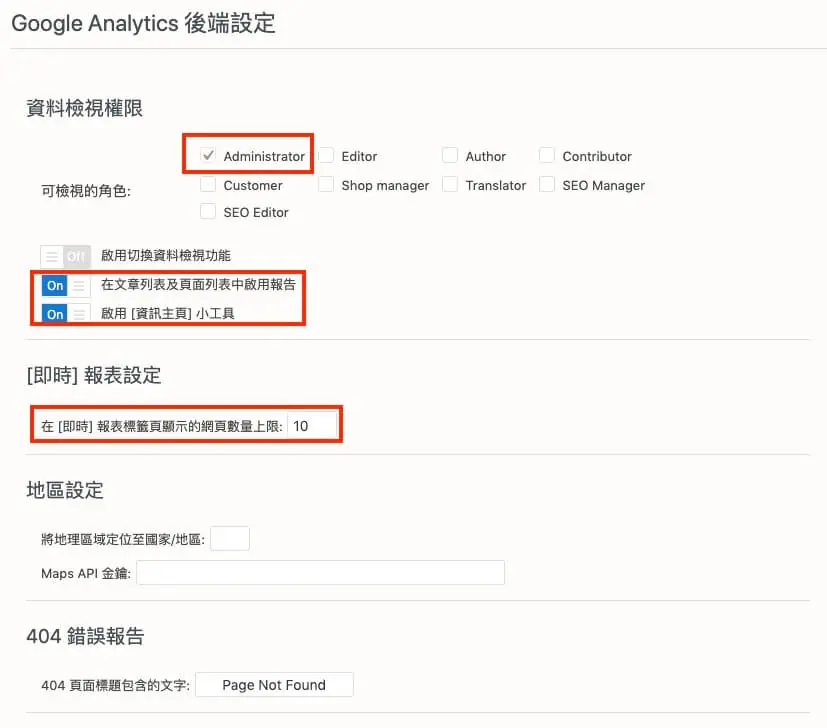
Task: Click the SEO Manager label text
Action: 604,186
